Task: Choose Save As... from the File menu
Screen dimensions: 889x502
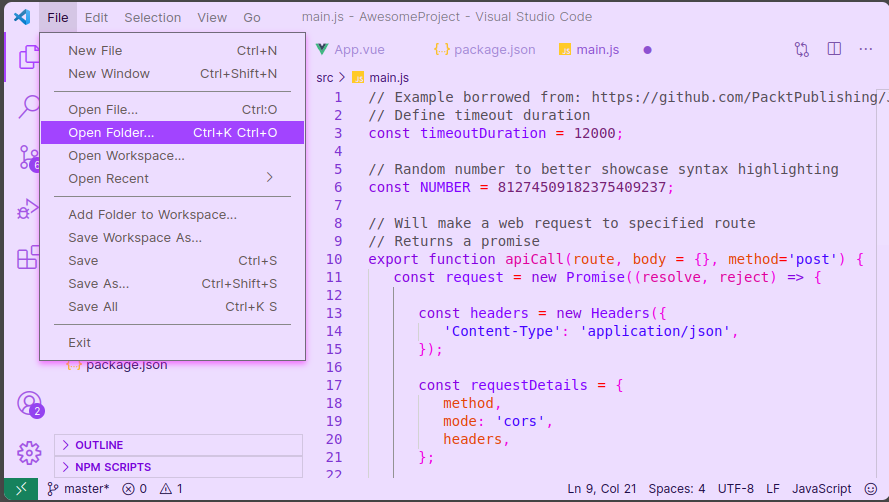Action: 172,284
